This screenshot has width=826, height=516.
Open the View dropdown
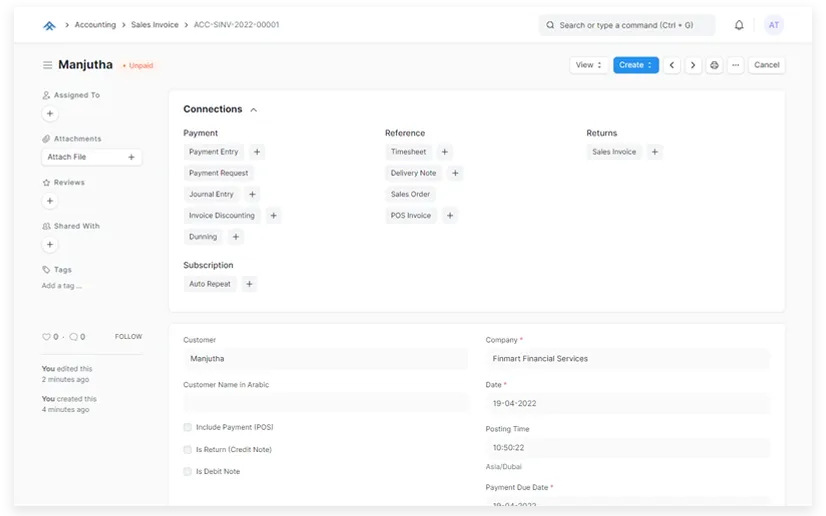[x=588, y=65]
